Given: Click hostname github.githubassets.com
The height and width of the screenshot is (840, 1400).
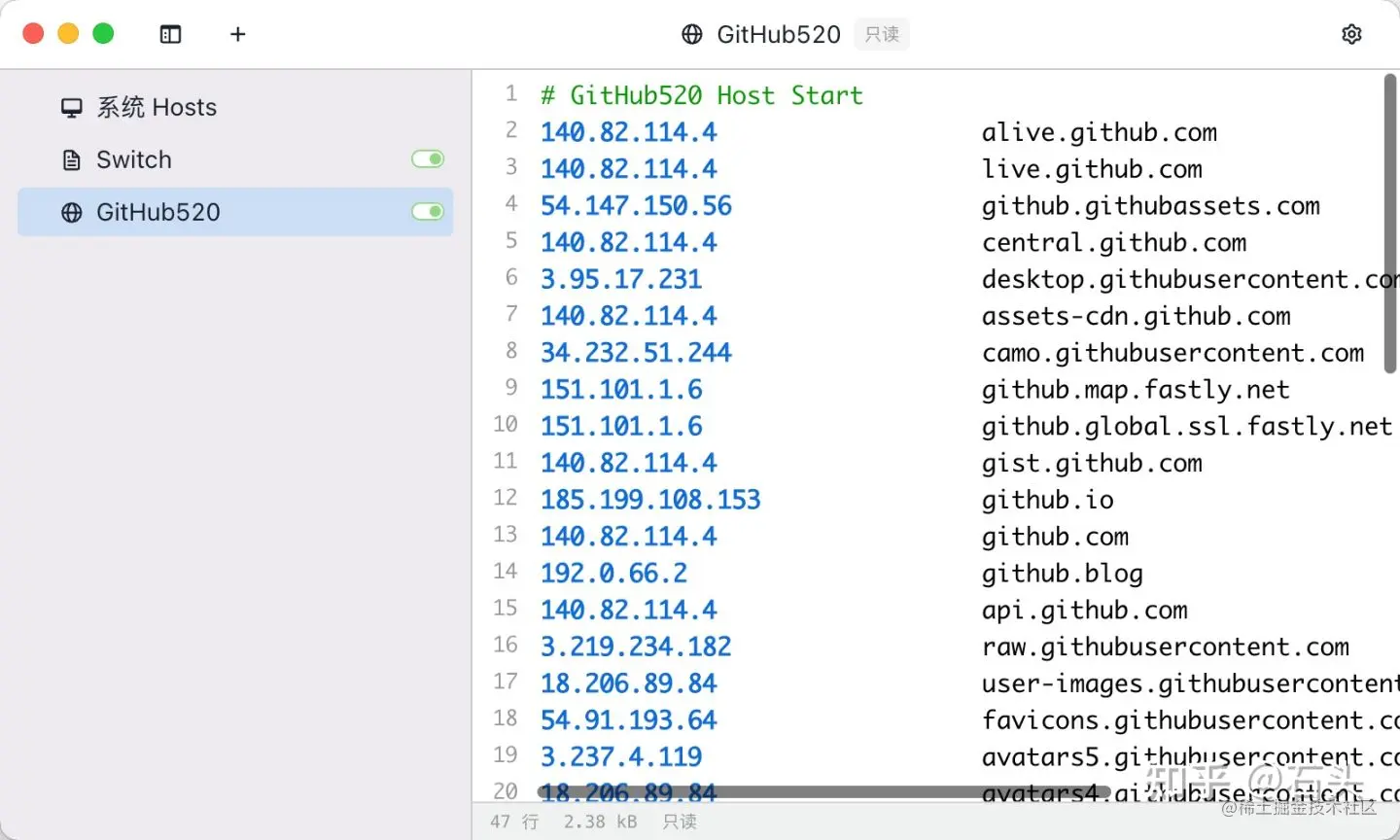Looking at the screenshot, I should click(1151, 206).
